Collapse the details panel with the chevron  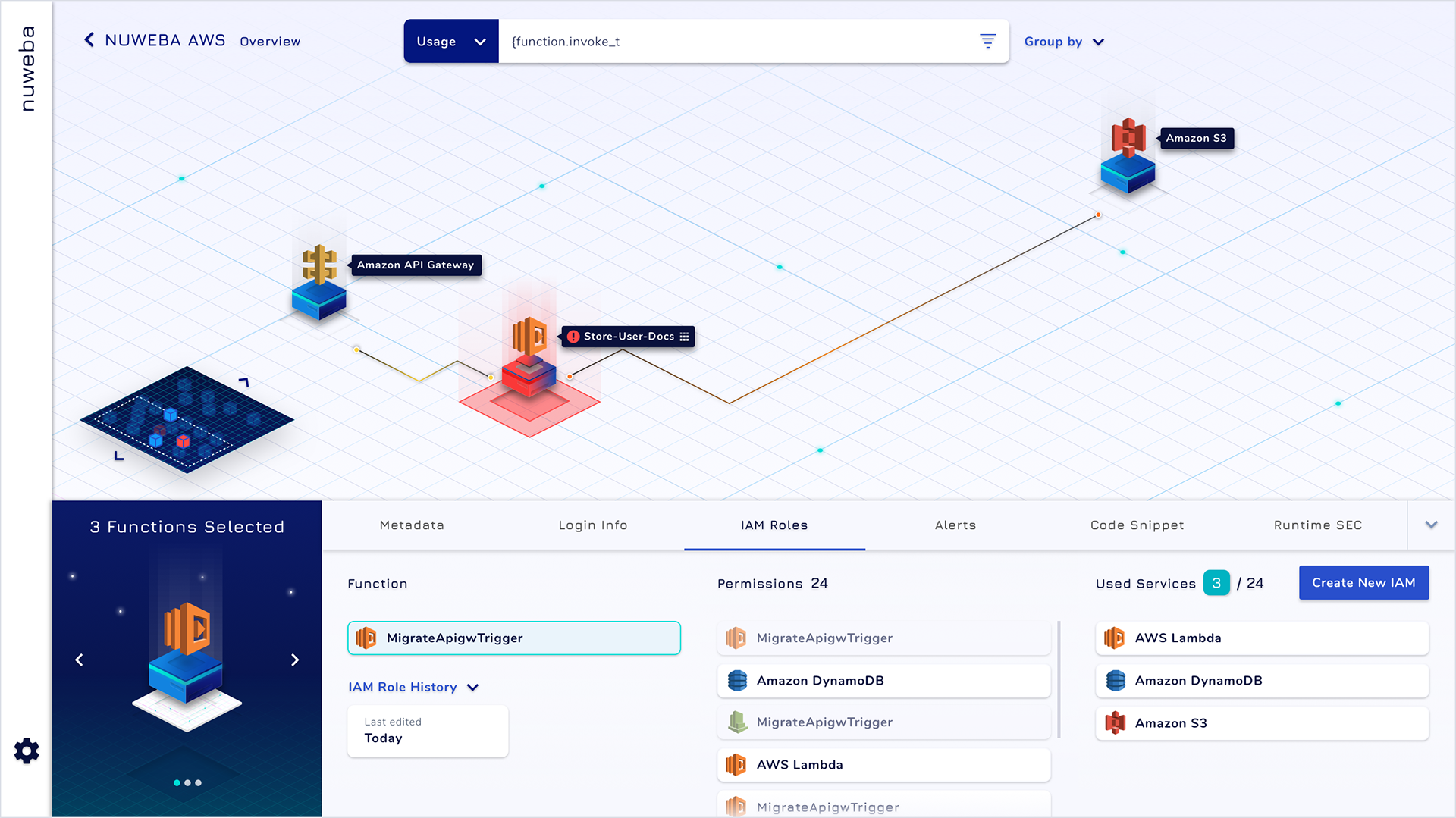pyautogui.click(x=1431, y=525)
